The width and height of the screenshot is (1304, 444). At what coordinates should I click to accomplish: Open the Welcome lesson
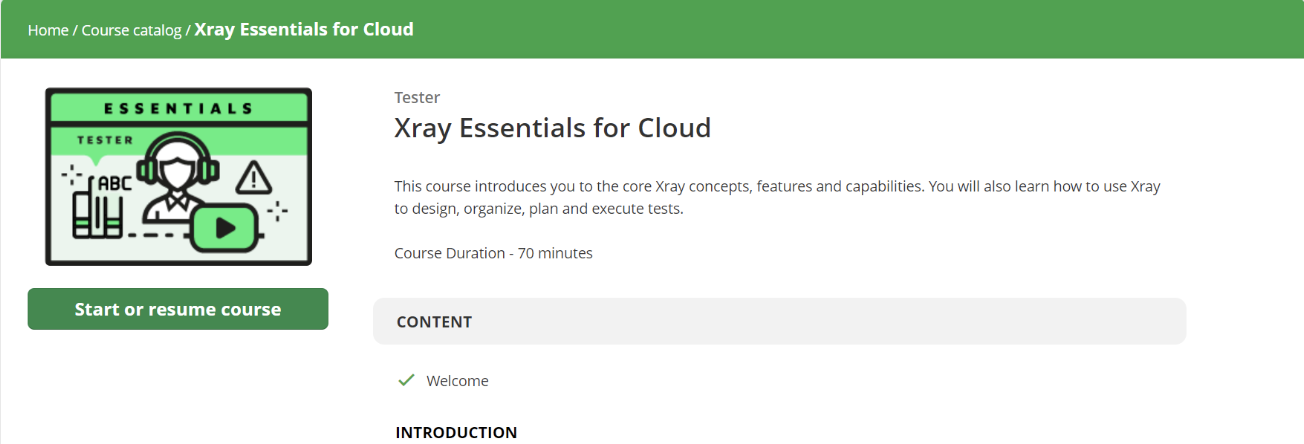tap(457, 381)
